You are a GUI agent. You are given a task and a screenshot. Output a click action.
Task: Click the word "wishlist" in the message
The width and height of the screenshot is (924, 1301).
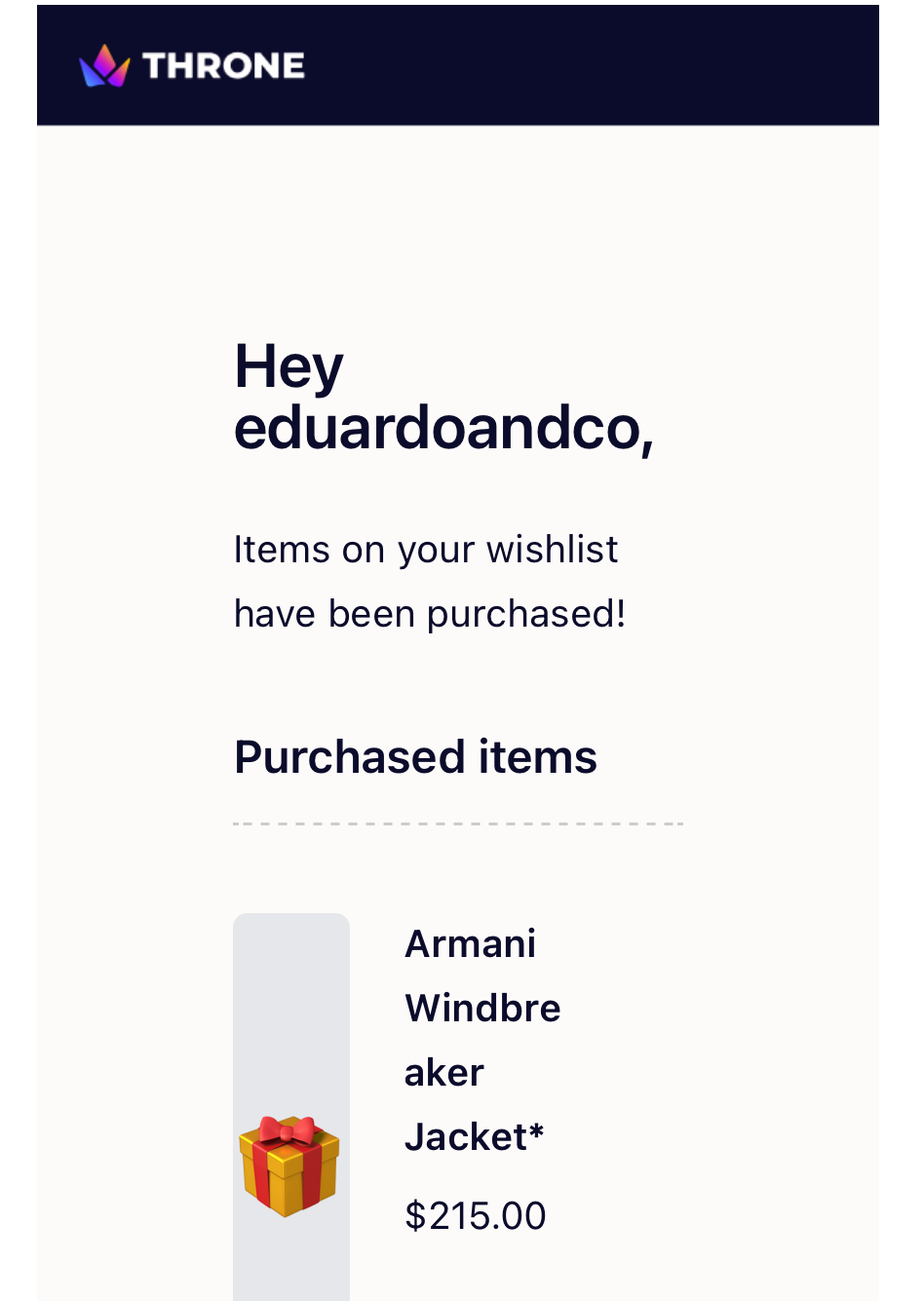(x=552, y=550)
